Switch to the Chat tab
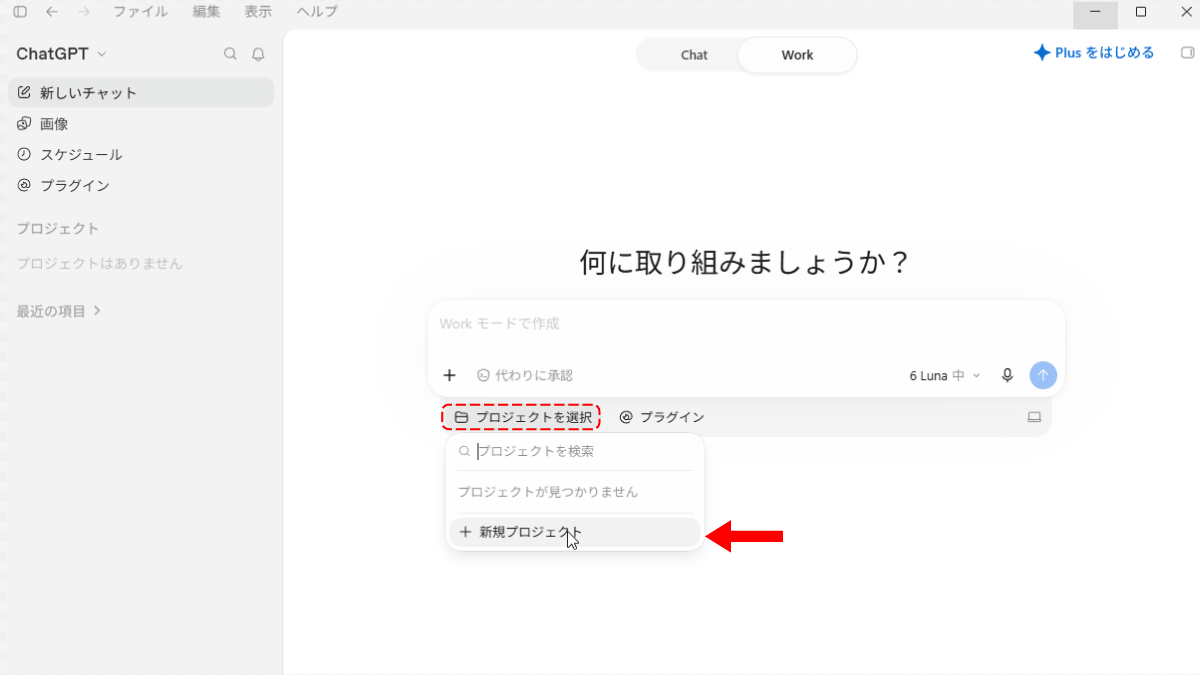The image size is (1200, 675). pyautogui.click(x=694, y=55)
